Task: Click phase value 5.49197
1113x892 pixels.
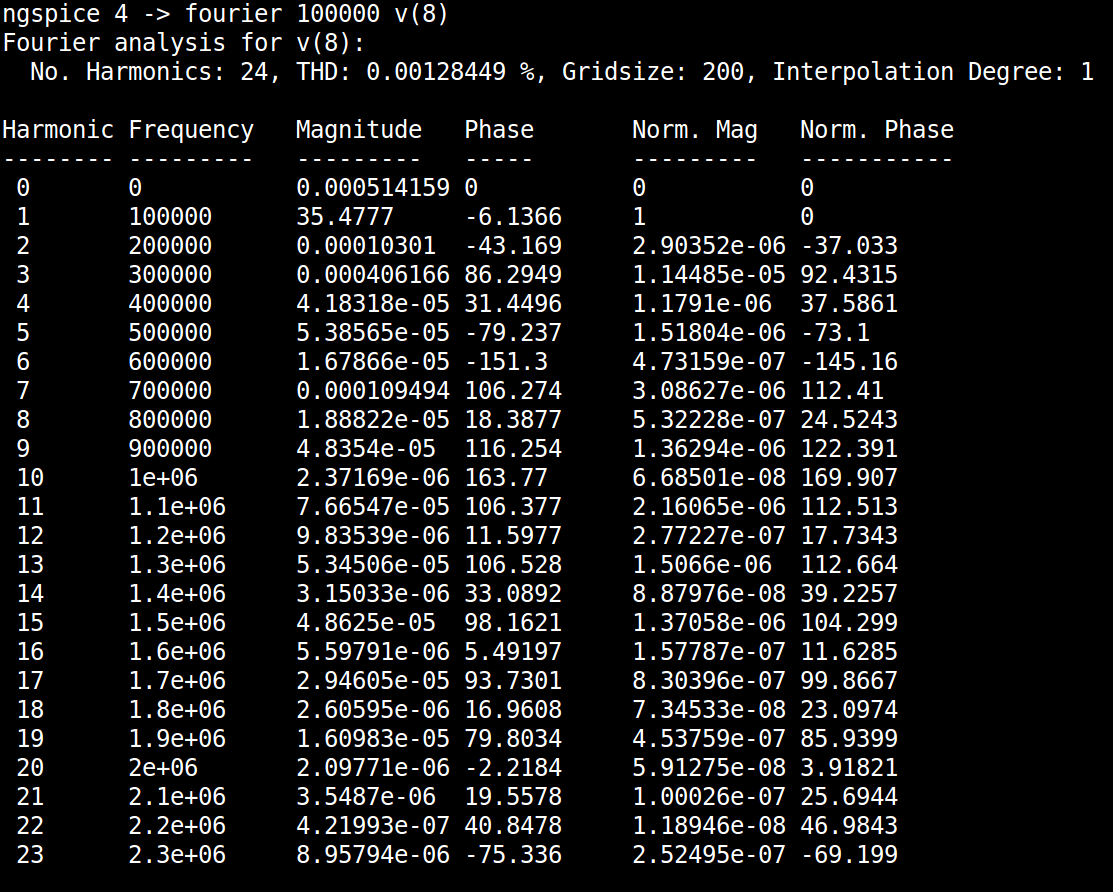Action: pos(512,652)
